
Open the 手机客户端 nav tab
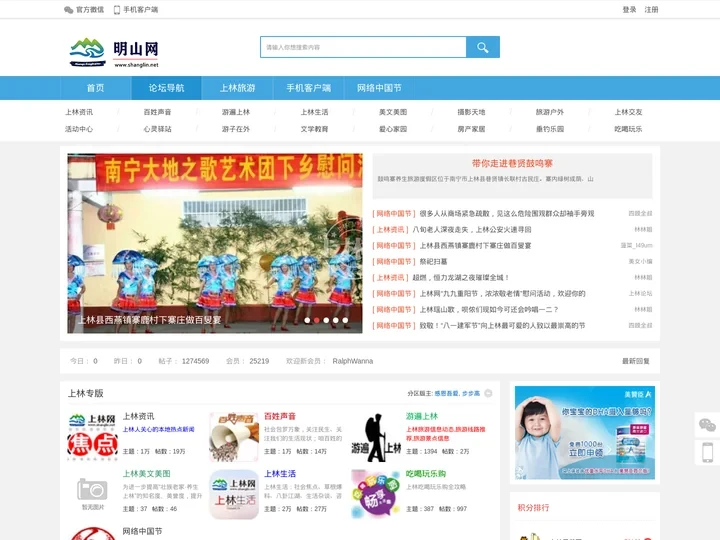(309, 88)
